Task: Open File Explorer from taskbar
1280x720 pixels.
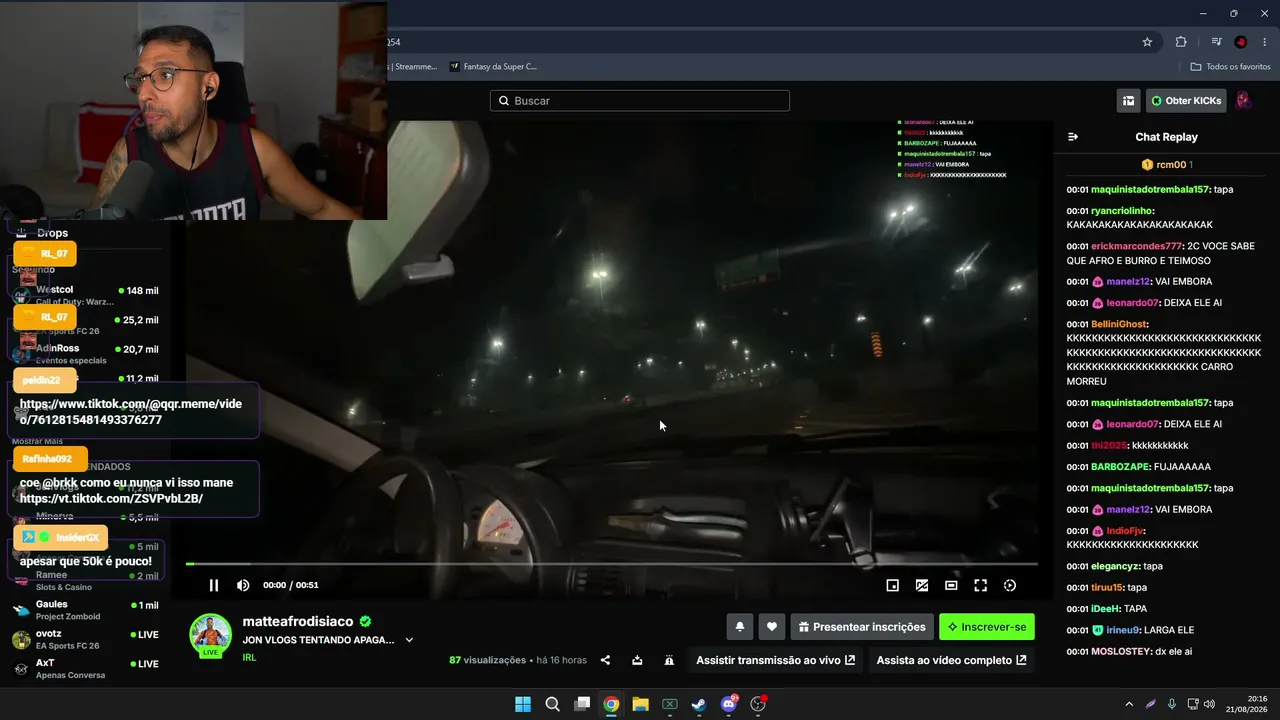Action: pos(640,704)
